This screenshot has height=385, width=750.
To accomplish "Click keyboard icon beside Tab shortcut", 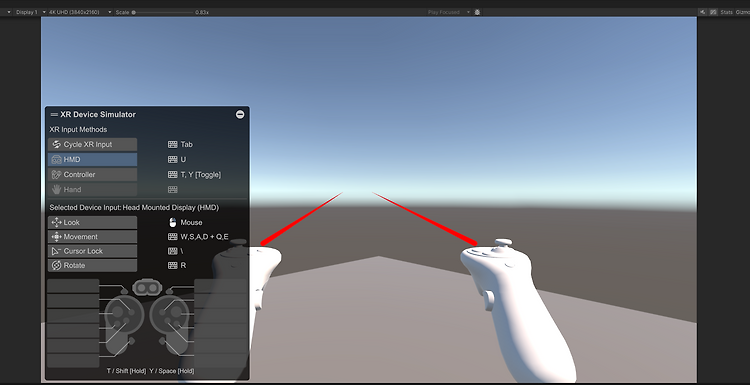I will (x=173, y=144).
